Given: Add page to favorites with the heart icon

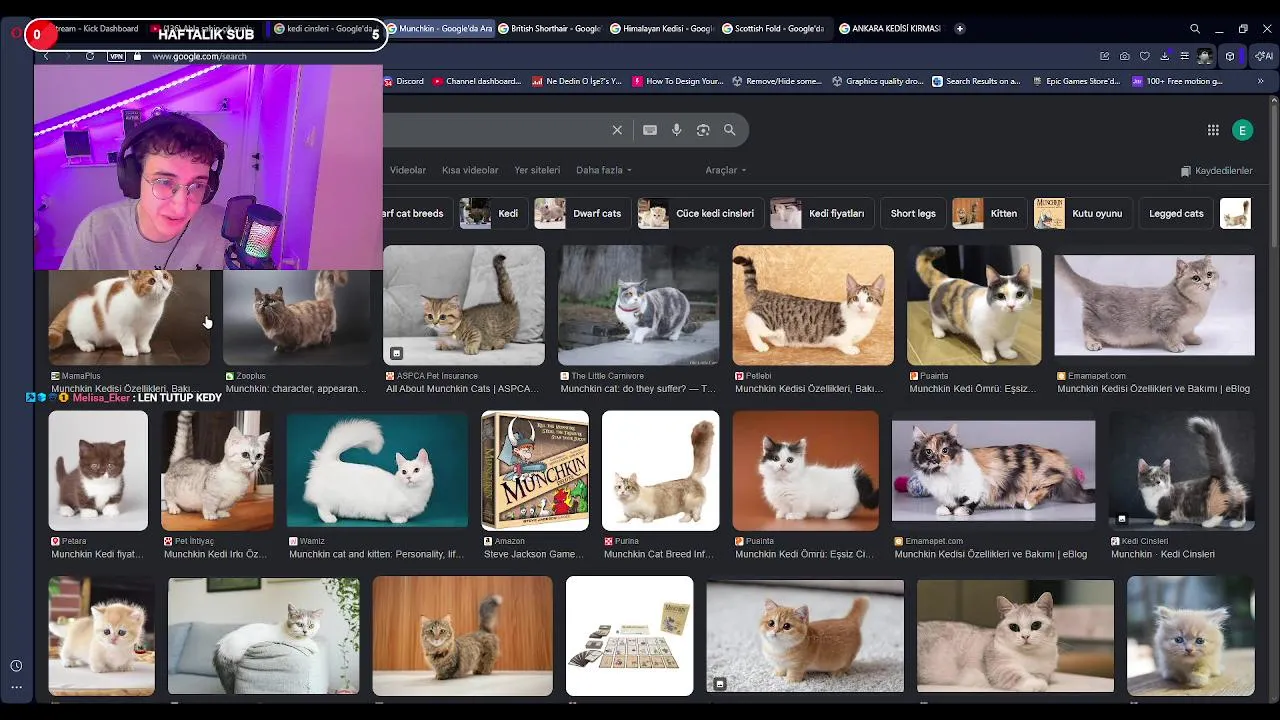Looking at the screenshot, I should point(1145,56).
